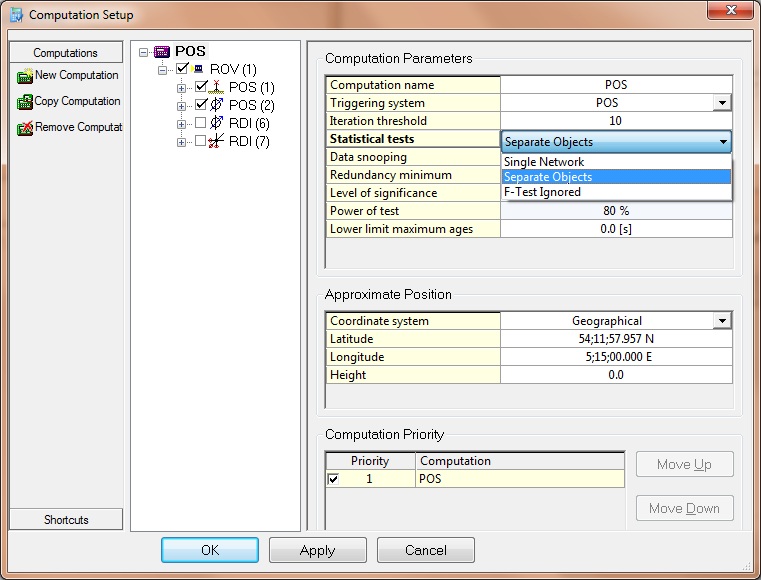The height and width of the screenshot is (580, 761).
Task: Edit the Power of test value
Action: click(616, 211)
